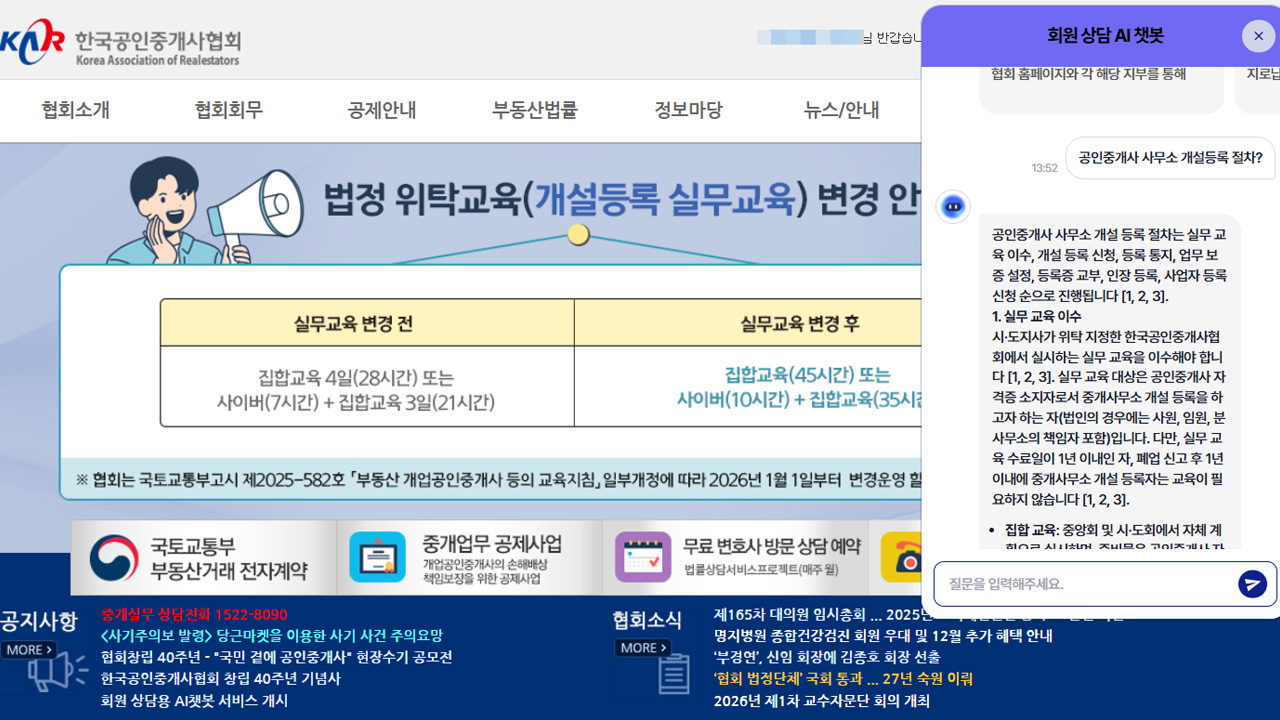Focus the 질문을 입력해주세요 chat input
The image size is (1280, 720).
[1085, 584]
